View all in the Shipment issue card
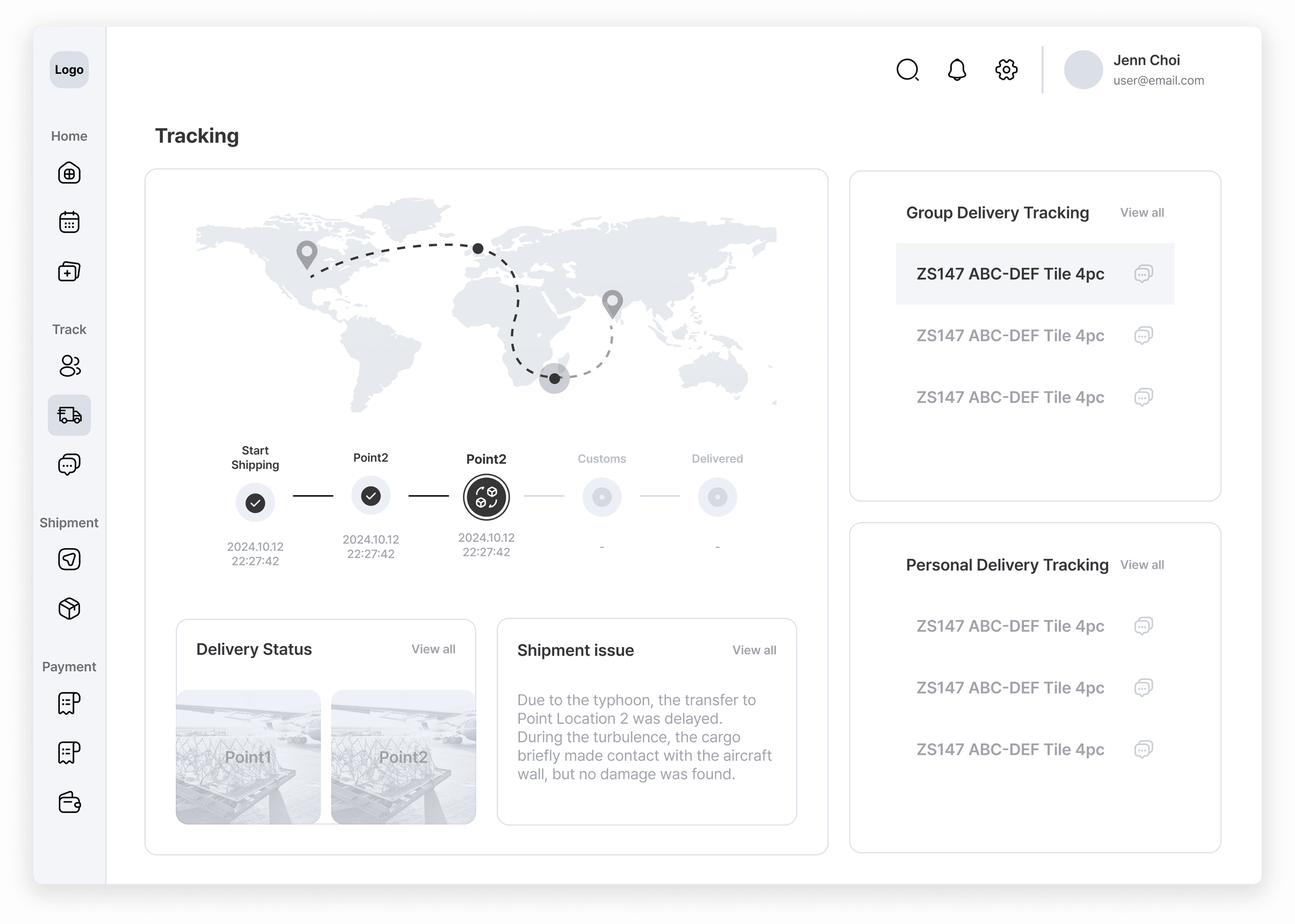Screen dimensions: 1295x924 pyautogui.click(x=754, y=650)
